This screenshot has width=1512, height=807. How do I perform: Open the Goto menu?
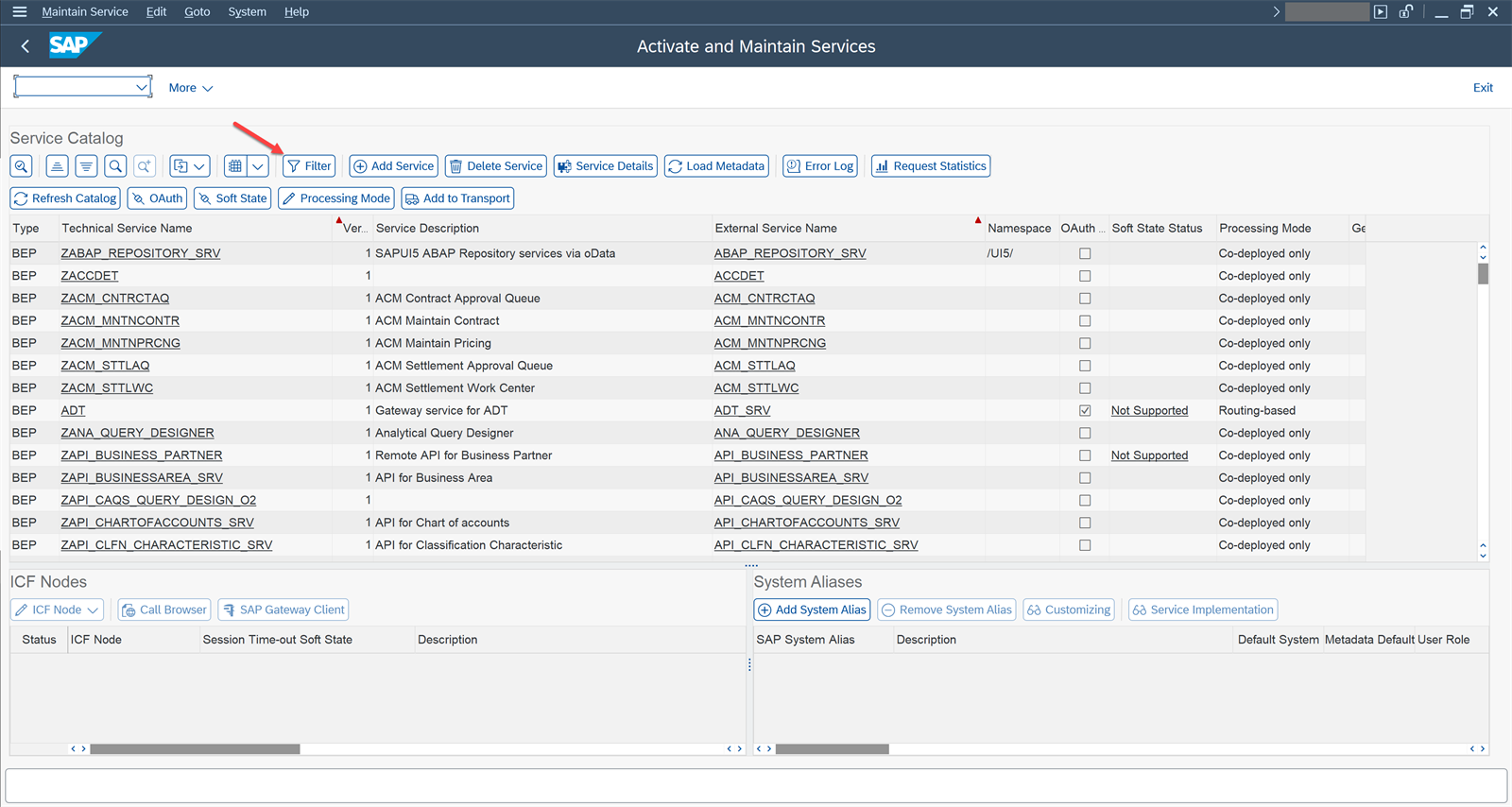[198, 11]
